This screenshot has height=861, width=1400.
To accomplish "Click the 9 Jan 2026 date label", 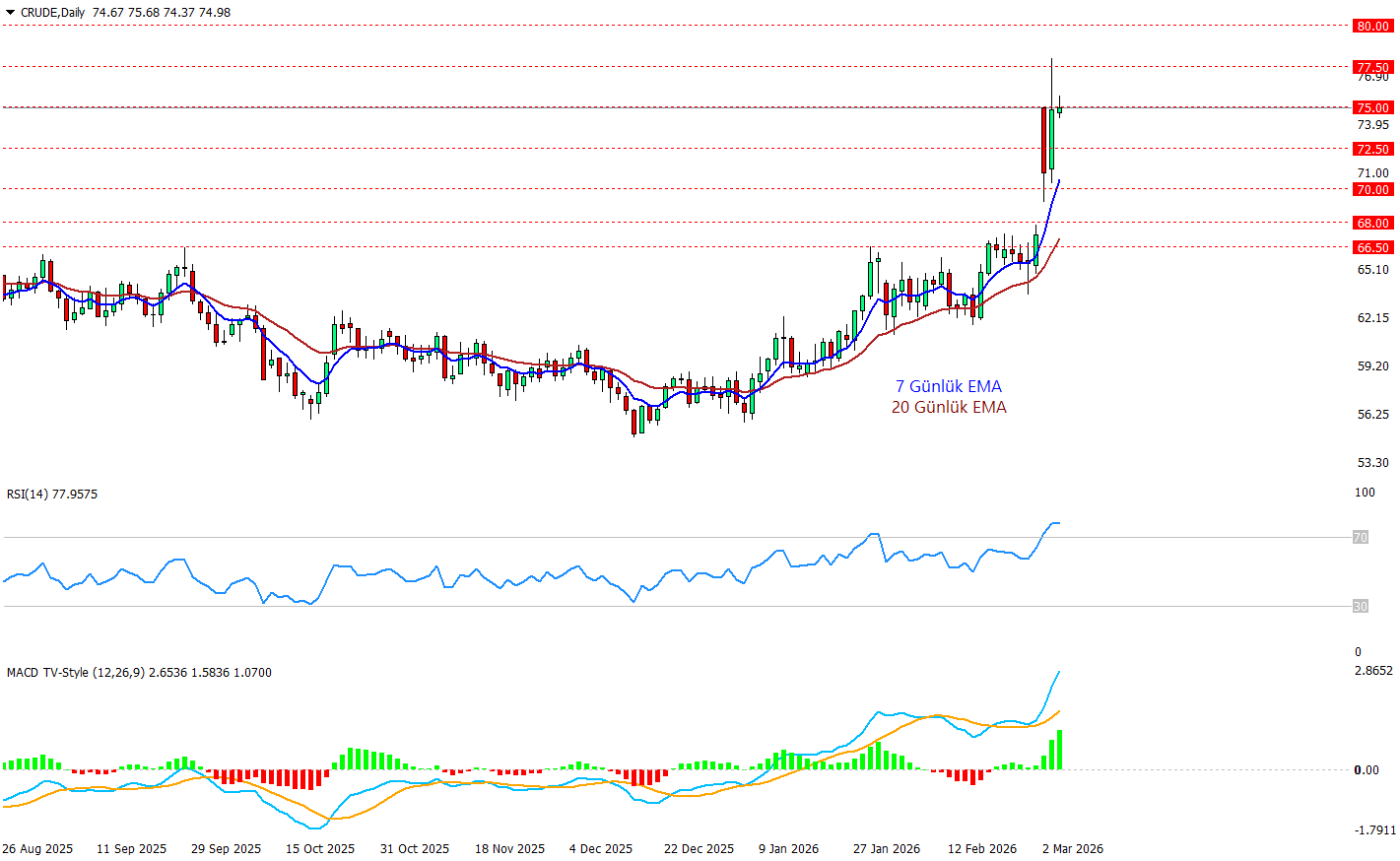I will pos(788,849).
